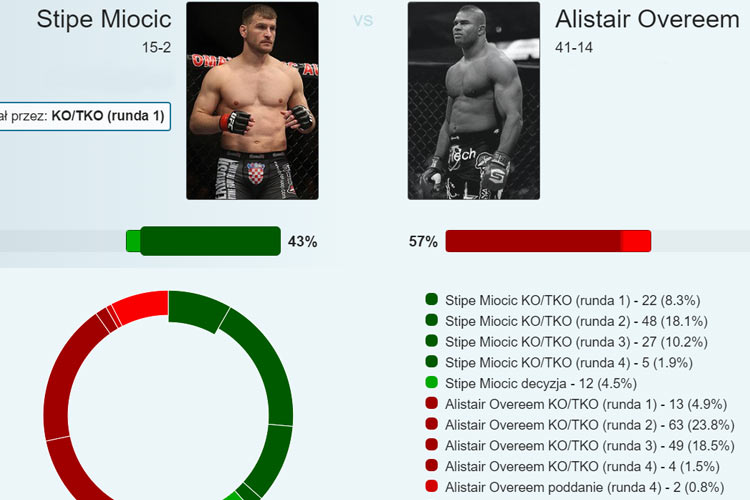This screenshot has height=500, width=750.
Task: Click the green dot for Miocic KO/TKO runda 1
Action: tap(431, 300)
